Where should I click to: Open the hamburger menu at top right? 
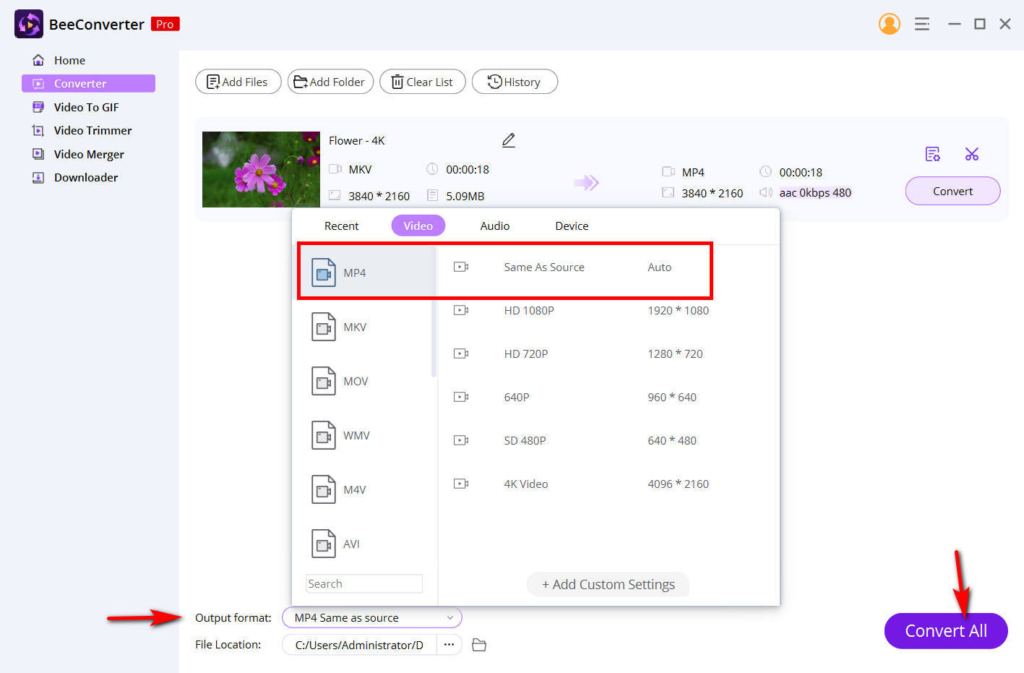point(922,23)
